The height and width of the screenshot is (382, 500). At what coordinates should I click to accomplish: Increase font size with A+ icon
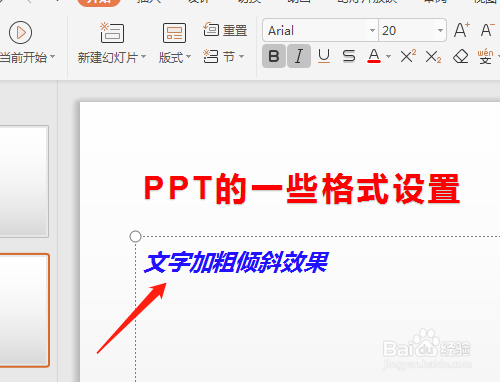tap(462, 30)
